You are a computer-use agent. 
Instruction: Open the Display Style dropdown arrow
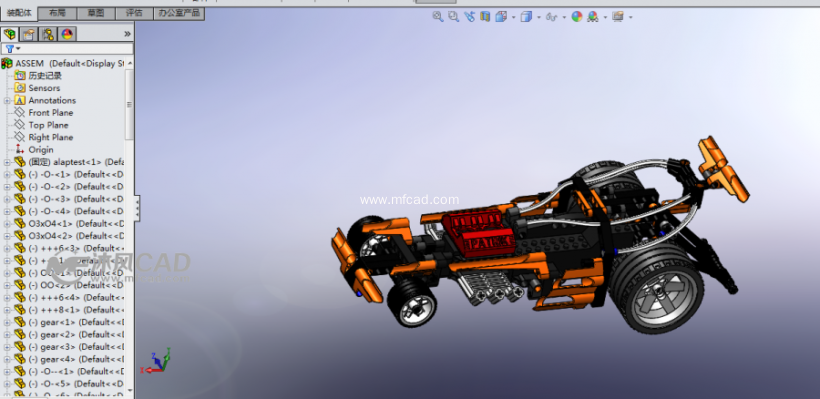(x=539, y=17)
